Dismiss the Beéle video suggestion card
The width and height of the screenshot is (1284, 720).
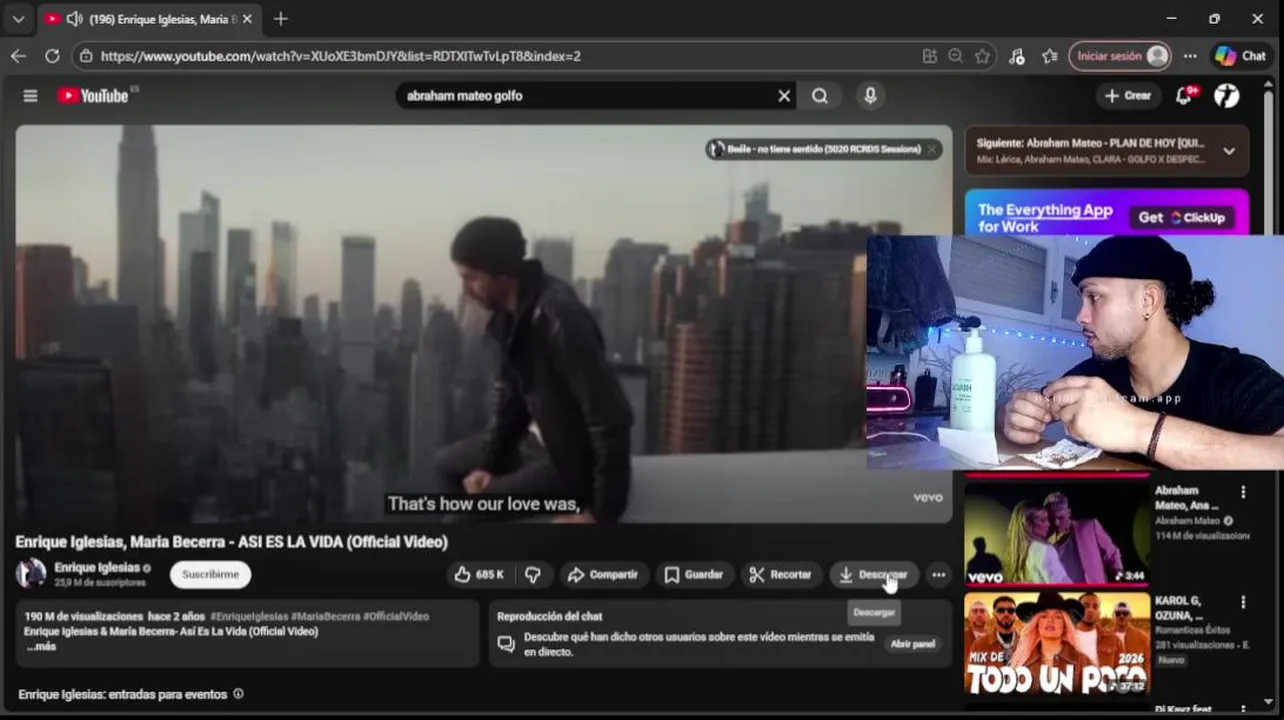(x=932, y=149)
